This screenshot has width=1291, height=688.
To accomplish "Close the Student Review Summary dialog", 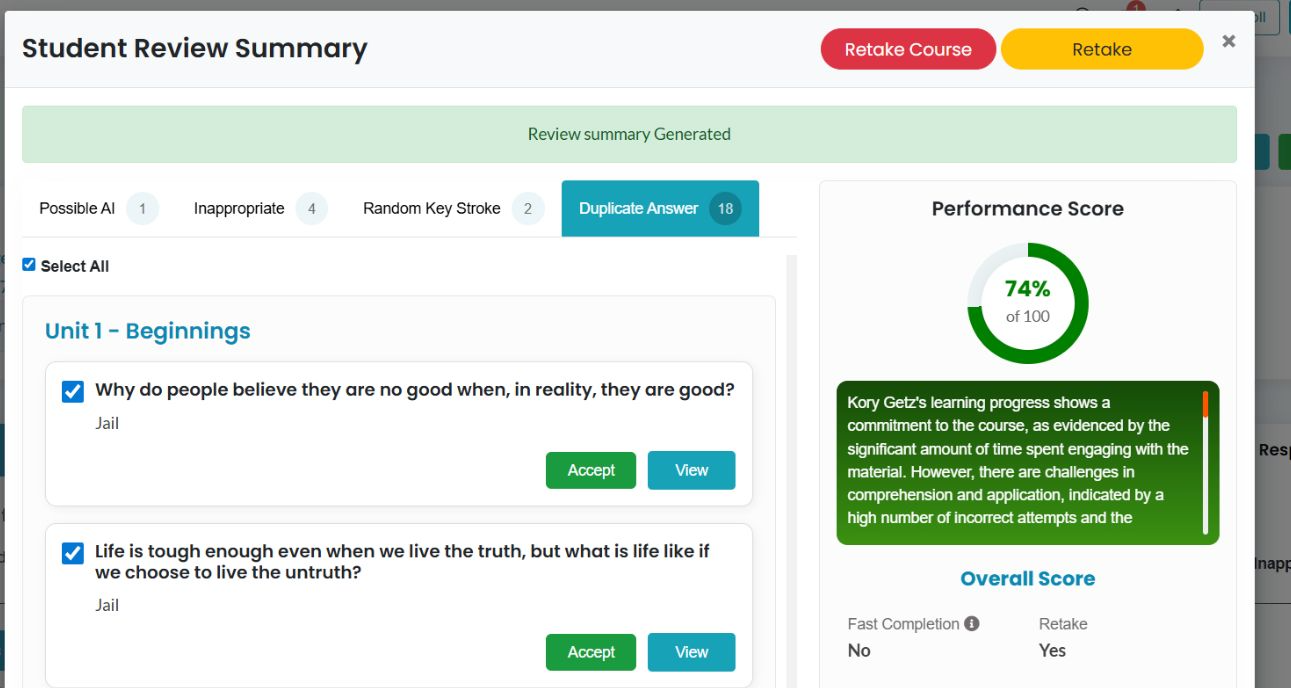I will coord(1229,41).
